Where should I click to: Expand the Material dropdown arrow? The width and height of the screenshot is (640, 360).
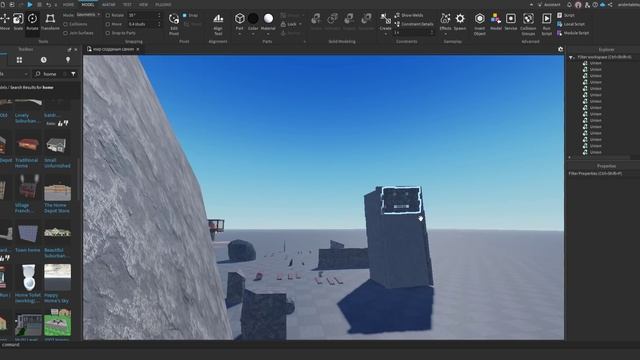pos(268,34)
